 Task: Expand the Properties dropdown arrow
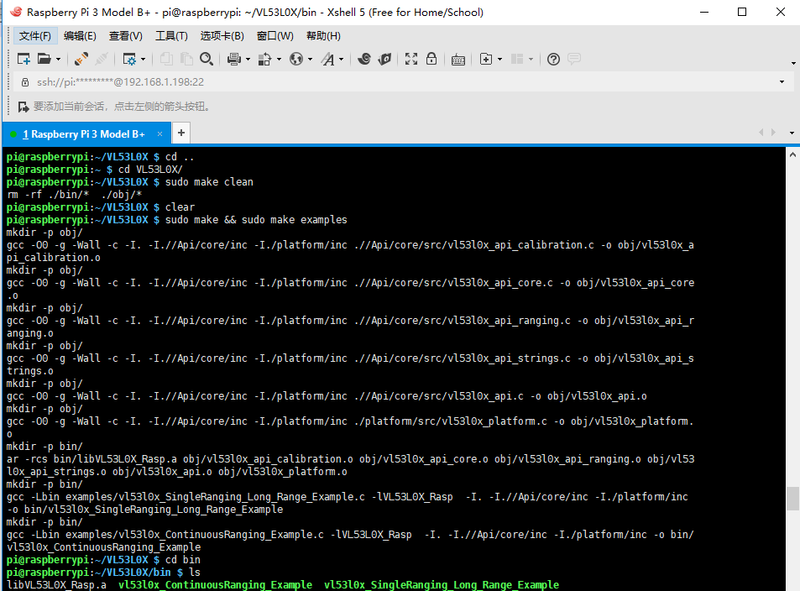click(x=143, y=60)
